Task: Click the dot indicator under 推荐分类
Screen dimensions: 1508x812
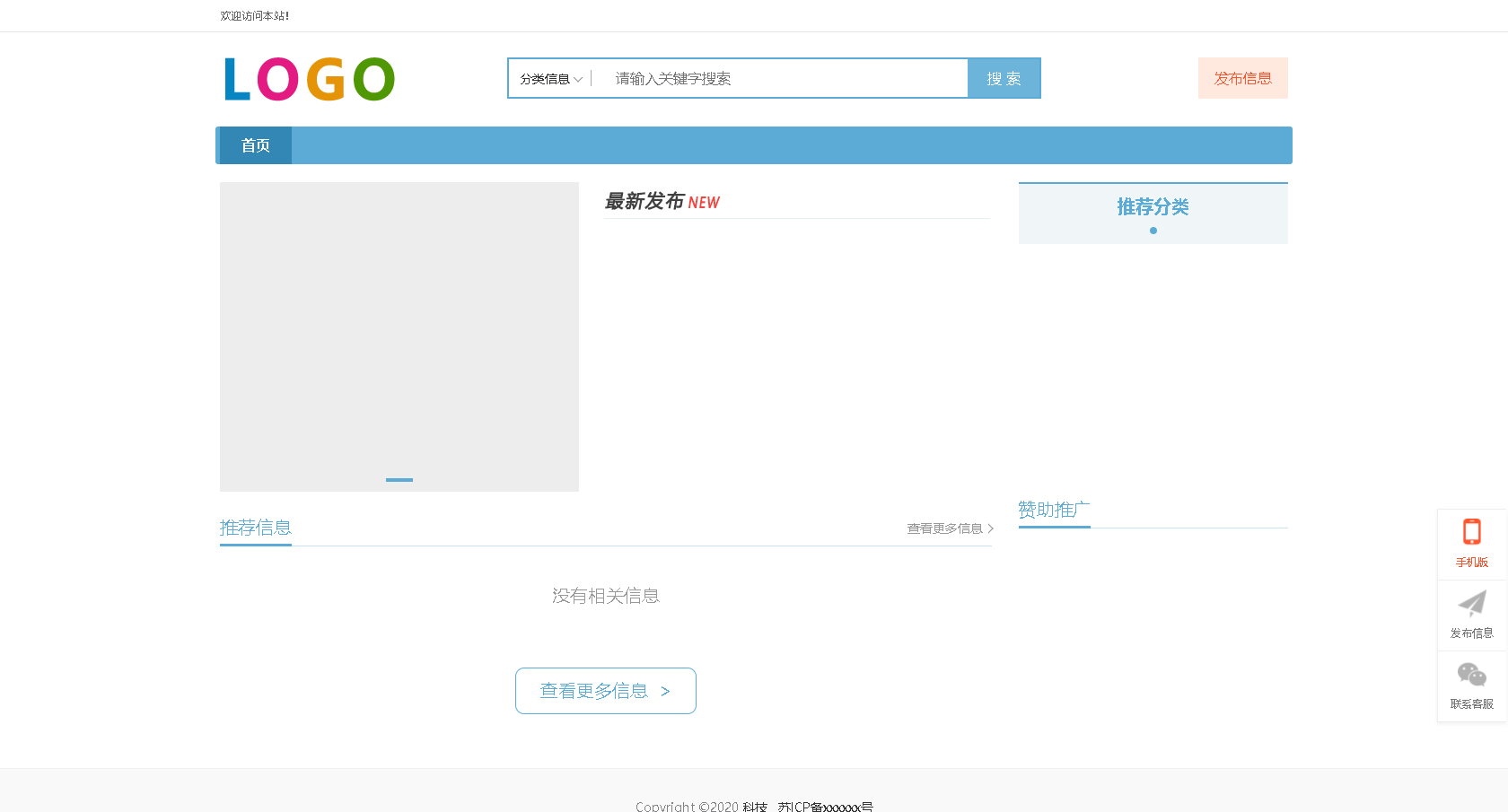Action: 1153,231
